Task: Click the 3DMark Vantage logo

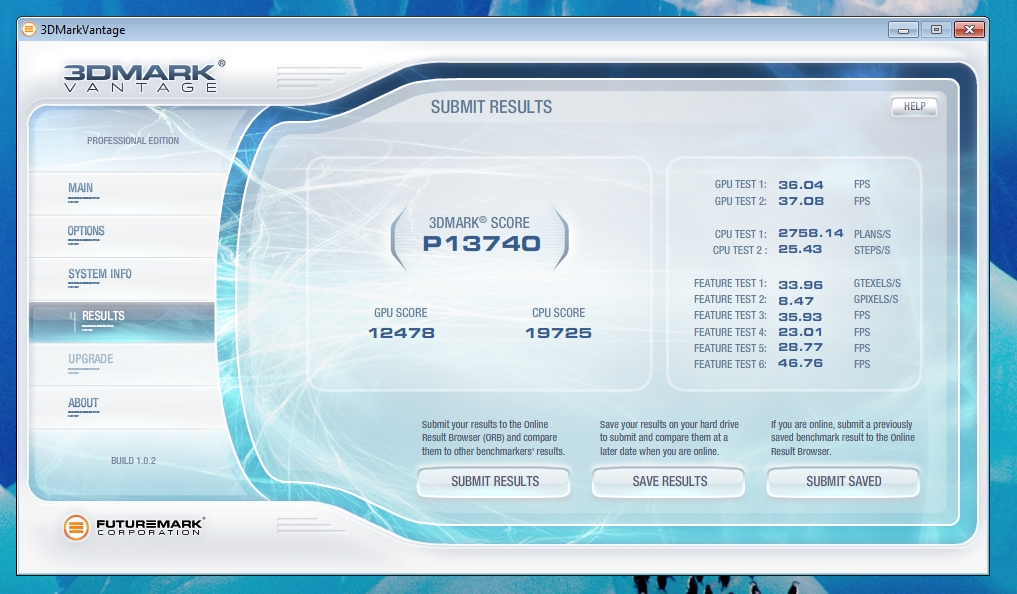Action: [x=143, y=77]
